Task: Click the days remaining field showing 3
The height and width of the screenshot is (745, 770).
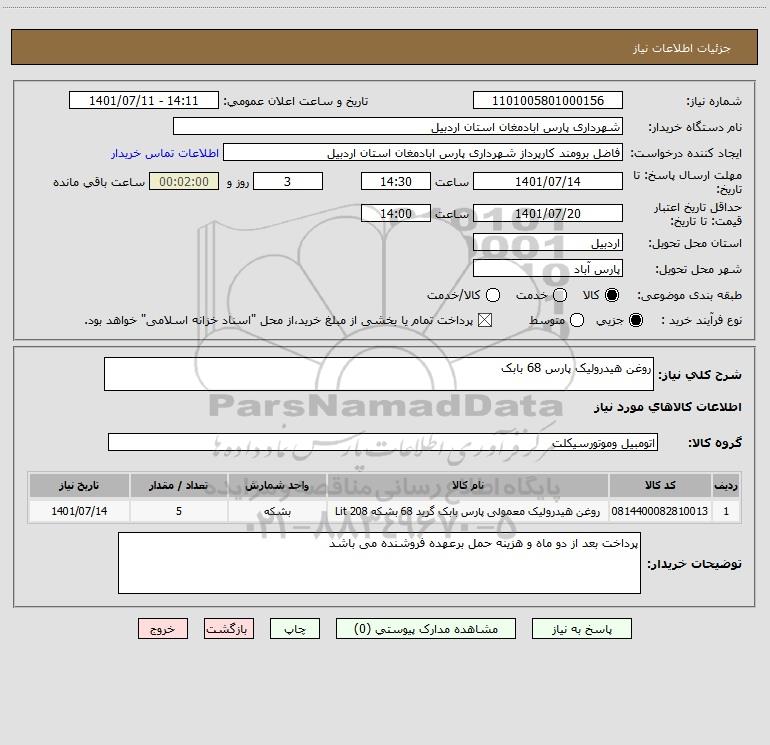Action: point(288,181)
